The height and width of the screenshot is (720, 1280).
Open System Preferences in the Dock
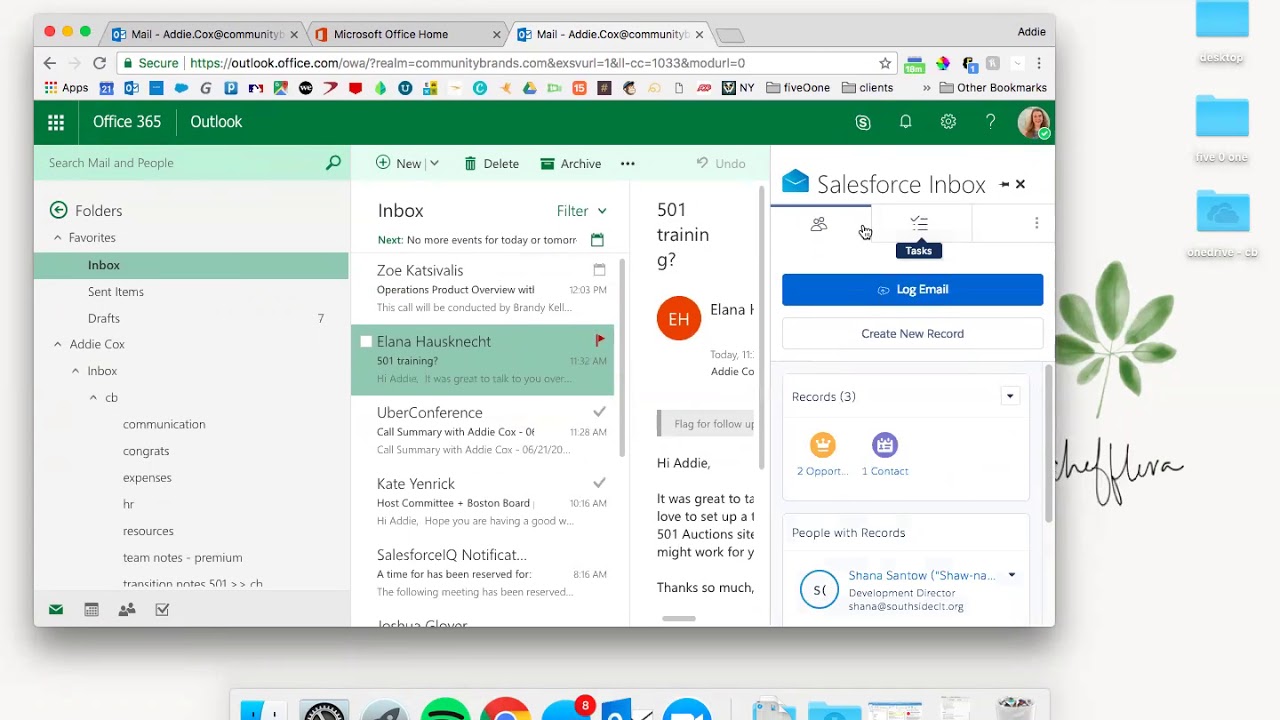coord(324,709)
